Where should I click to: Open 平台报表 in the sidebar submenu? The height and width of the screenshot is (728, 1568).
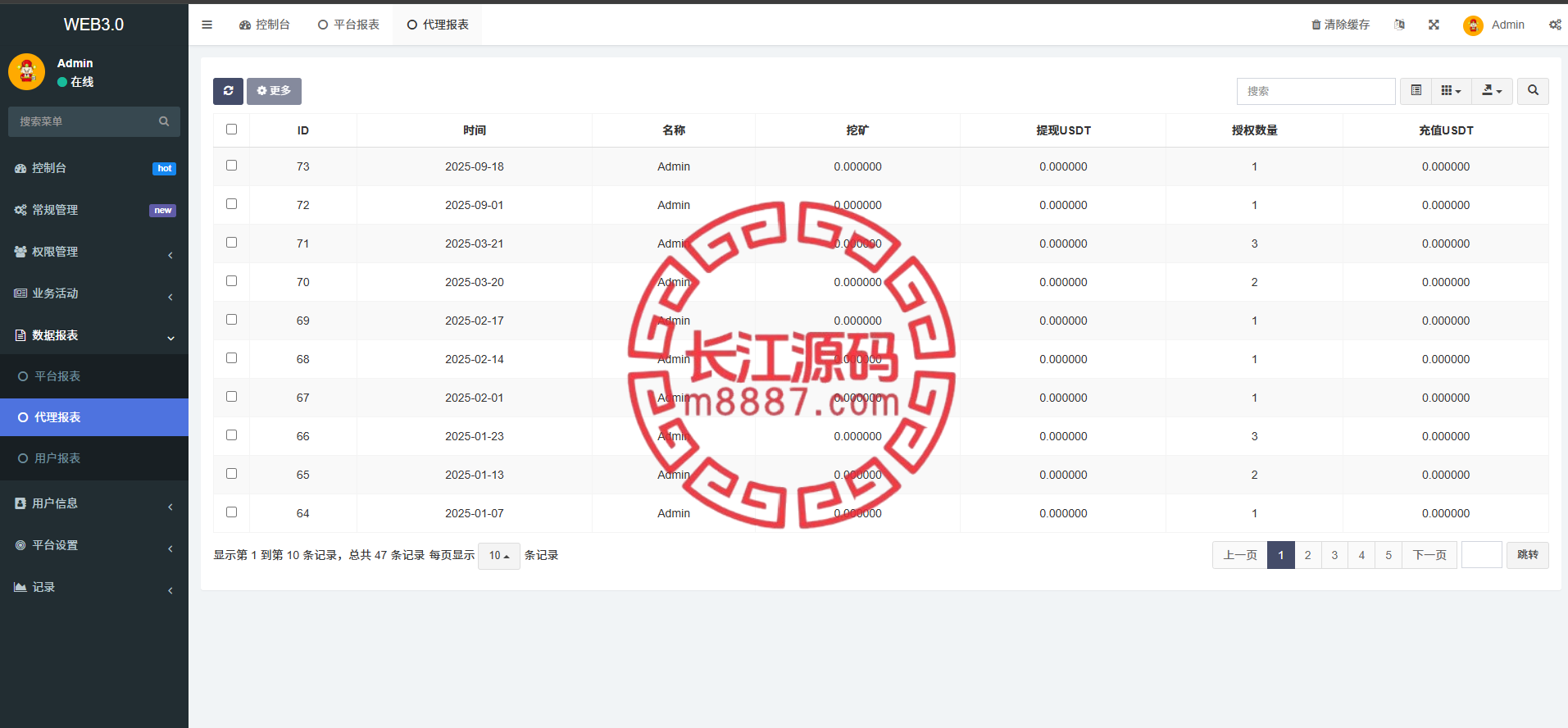[x=94, y=376]
